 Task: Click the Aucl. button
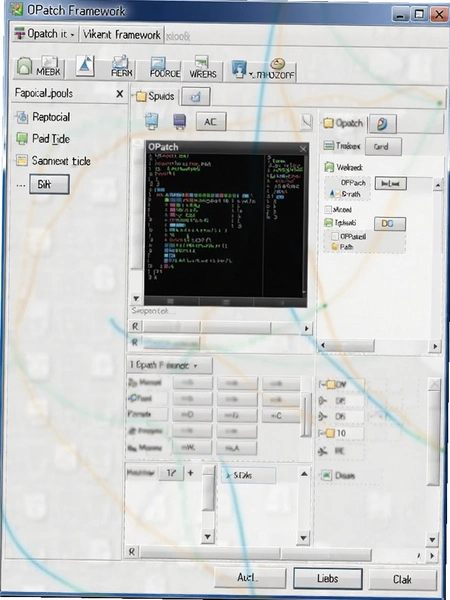click(x=250, y=578)
